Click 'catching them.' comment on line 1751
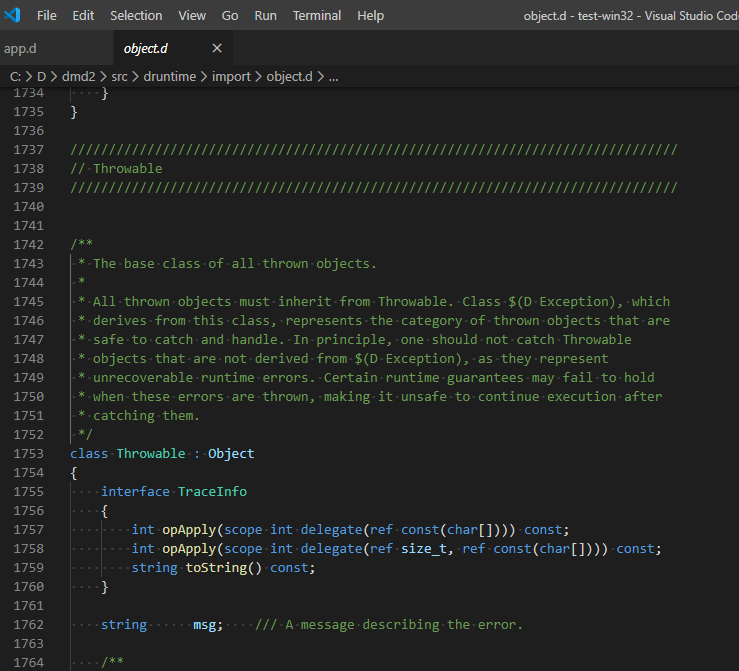The image size is (739, 671). pyautogui.click(x=146, y=416)
